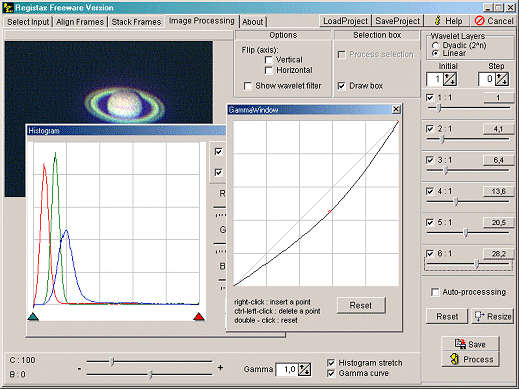Viewport: 519px width, 389px height.
Task: Enable the Vertical flip checkbox
Action: (x=269, y=60)
